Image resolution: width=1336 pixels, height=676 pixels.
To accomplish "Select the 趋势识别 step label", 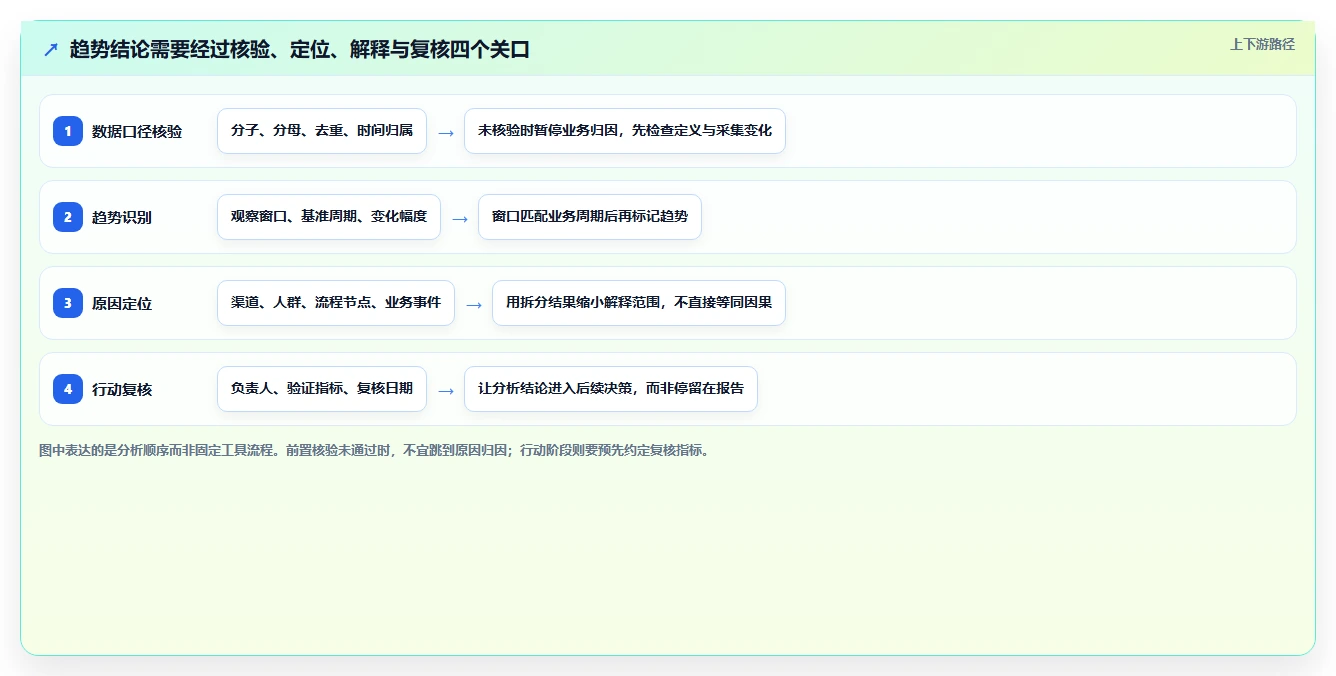I will (122, 217).
